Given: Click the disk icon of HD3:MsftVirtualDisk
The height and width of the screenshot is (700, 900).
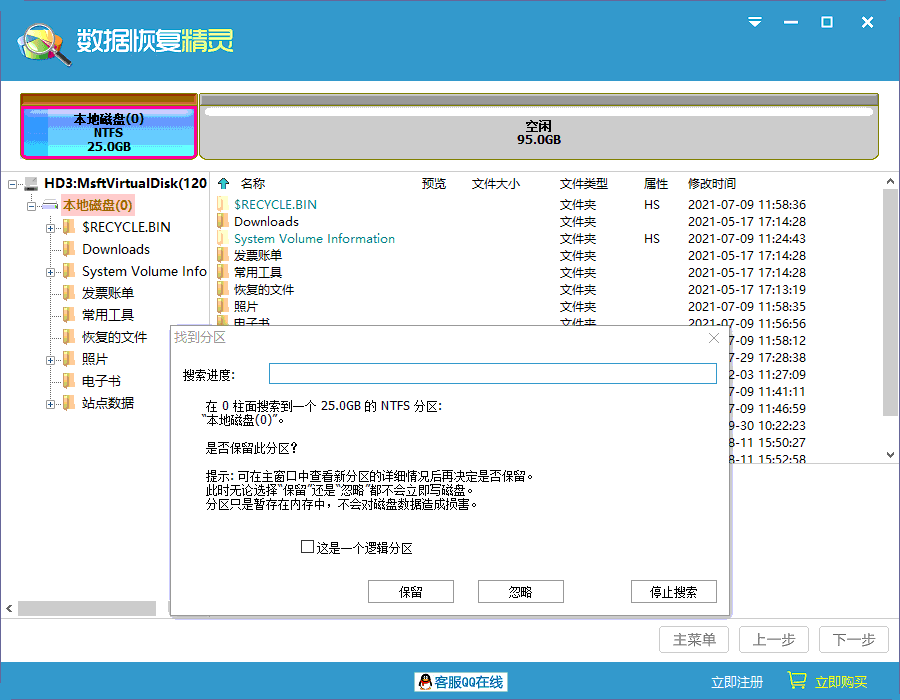Looking at the screenshot, I should [30, 184].
